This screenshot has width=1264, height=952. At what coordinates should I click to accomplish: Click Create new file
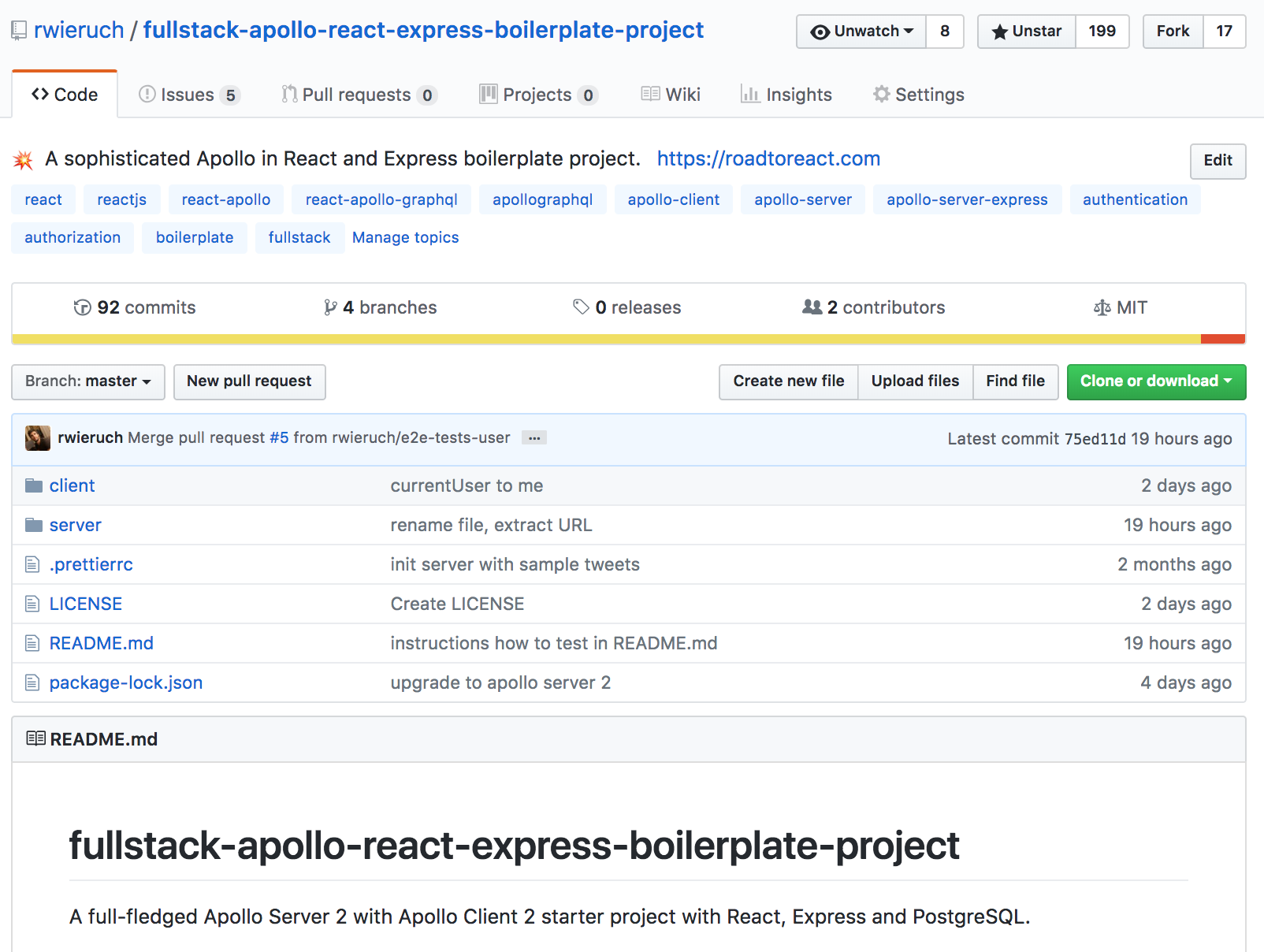(x=789, y=381)
